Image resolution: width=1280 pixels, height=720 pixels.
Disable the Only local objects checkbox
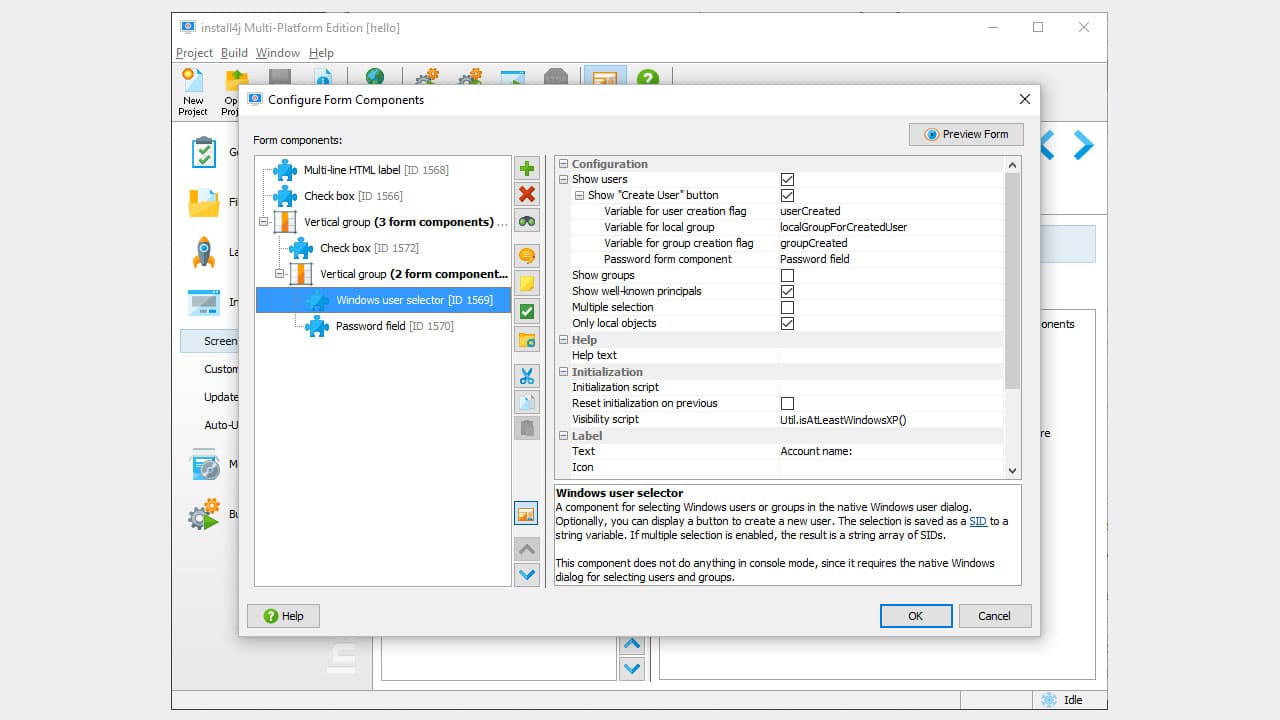pyautogui.click(x=788, y=323)
